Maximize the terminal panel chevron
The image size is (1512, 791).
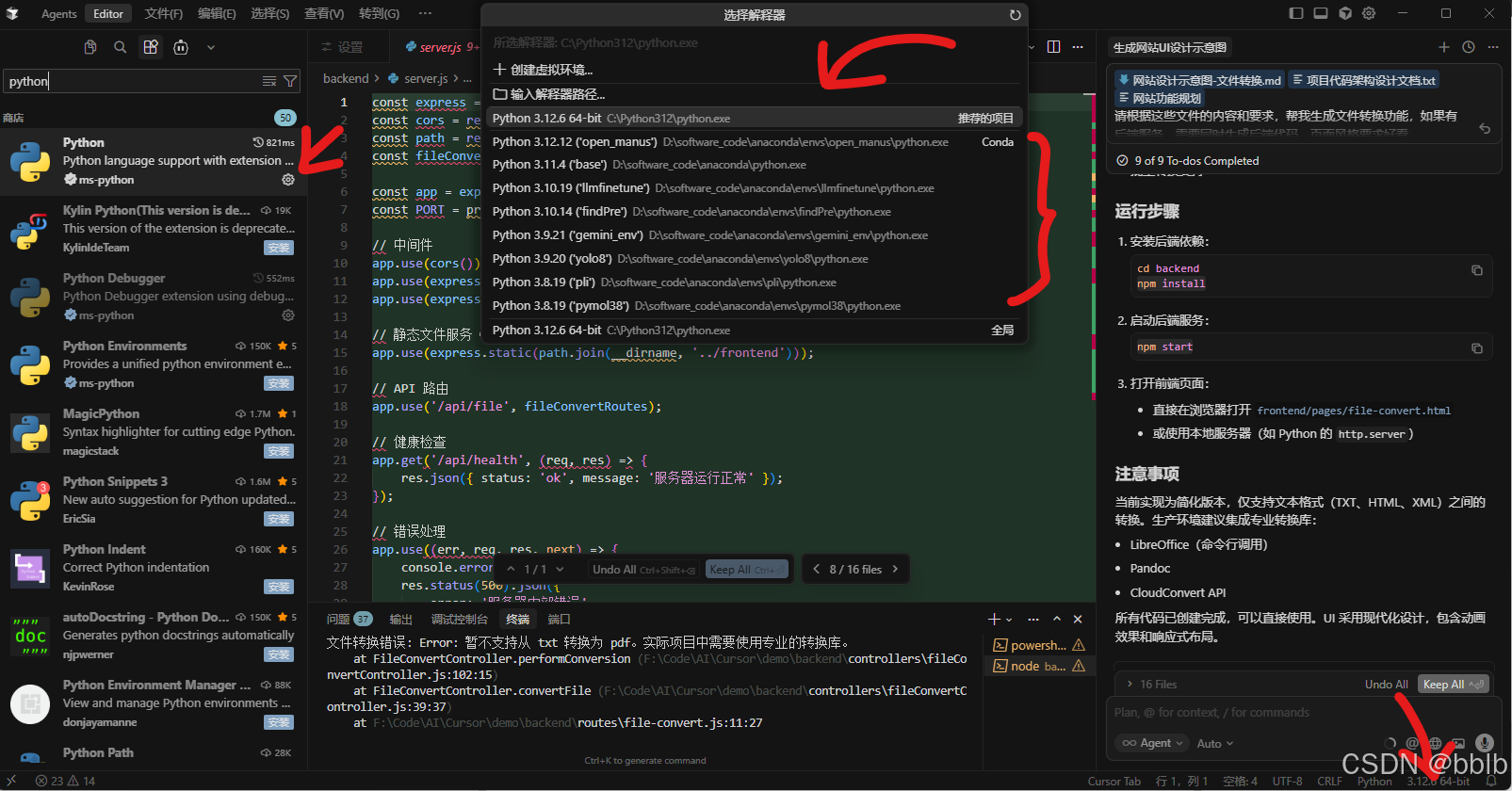pyautogui.click(x=1056, y=619)
